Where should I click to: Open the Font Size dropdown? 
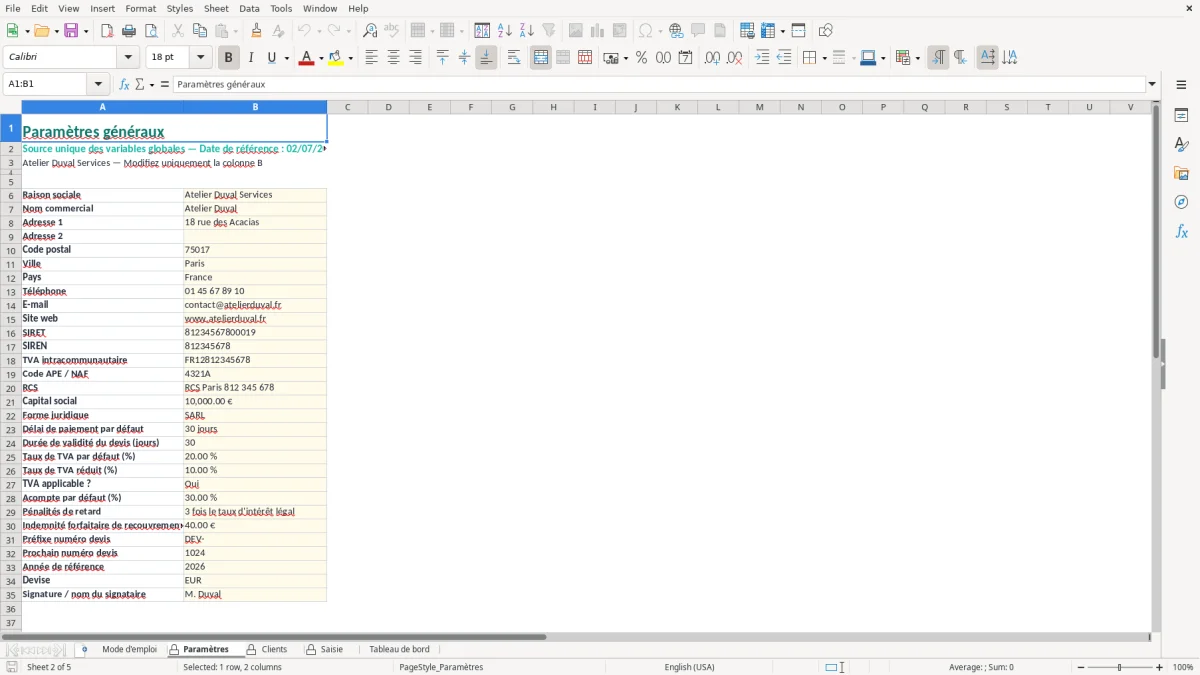click(200, 58)
